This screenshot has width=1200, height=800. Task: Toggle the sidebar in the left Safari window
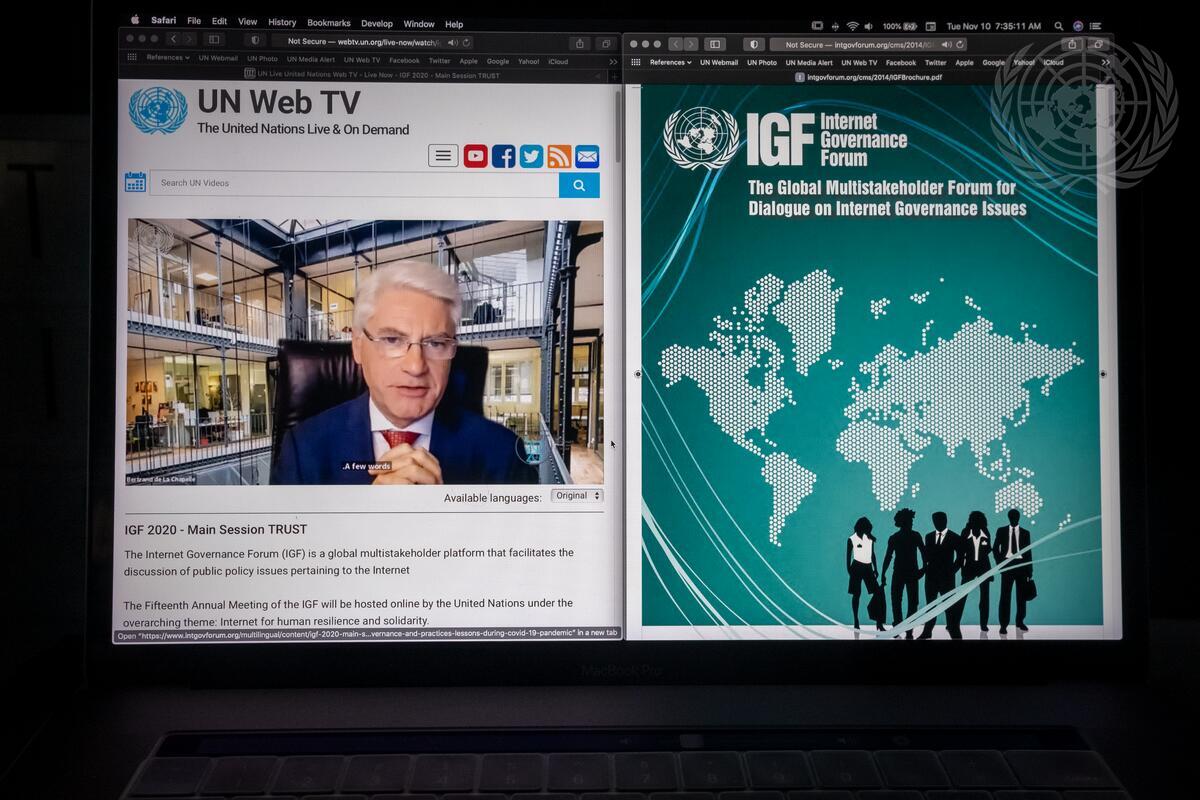(x=213, y=40)
